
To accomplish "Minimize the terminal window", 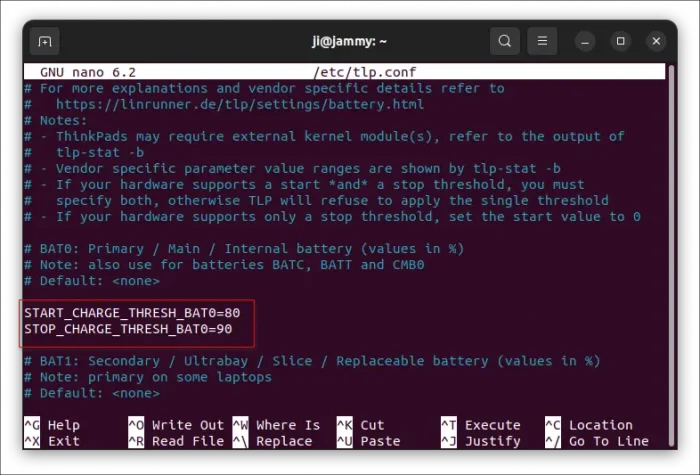I will 586,41.
